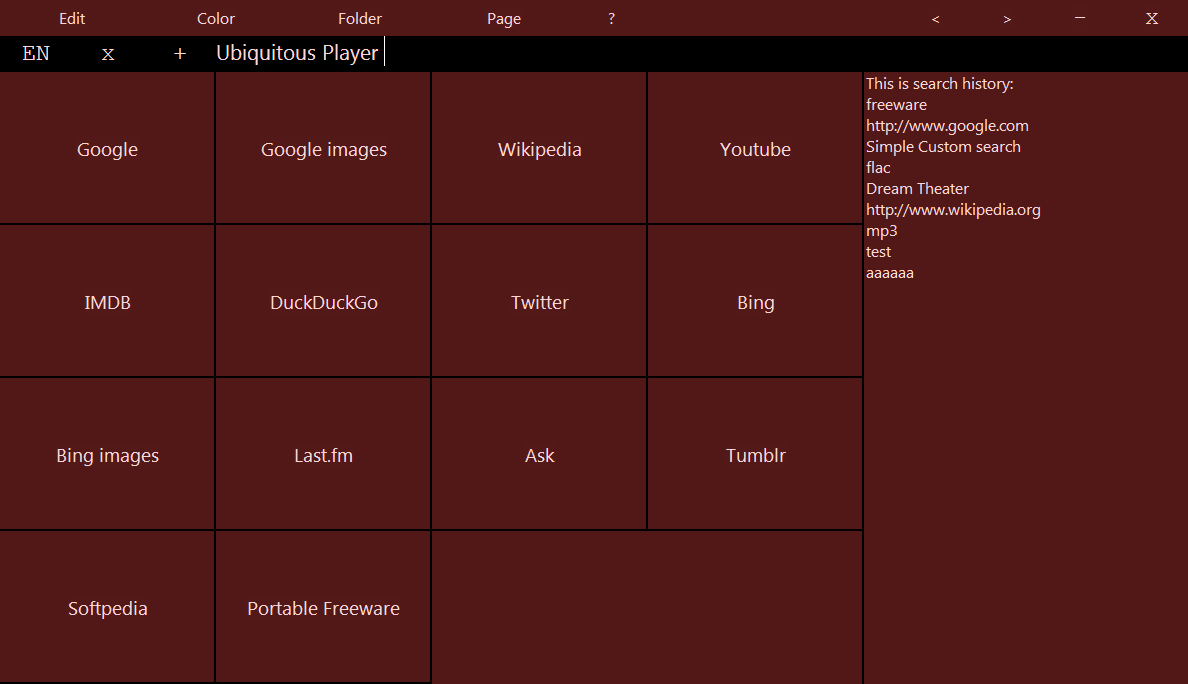
Task: Select 'aaaaaa' from search history
Action: pos(889,273)
